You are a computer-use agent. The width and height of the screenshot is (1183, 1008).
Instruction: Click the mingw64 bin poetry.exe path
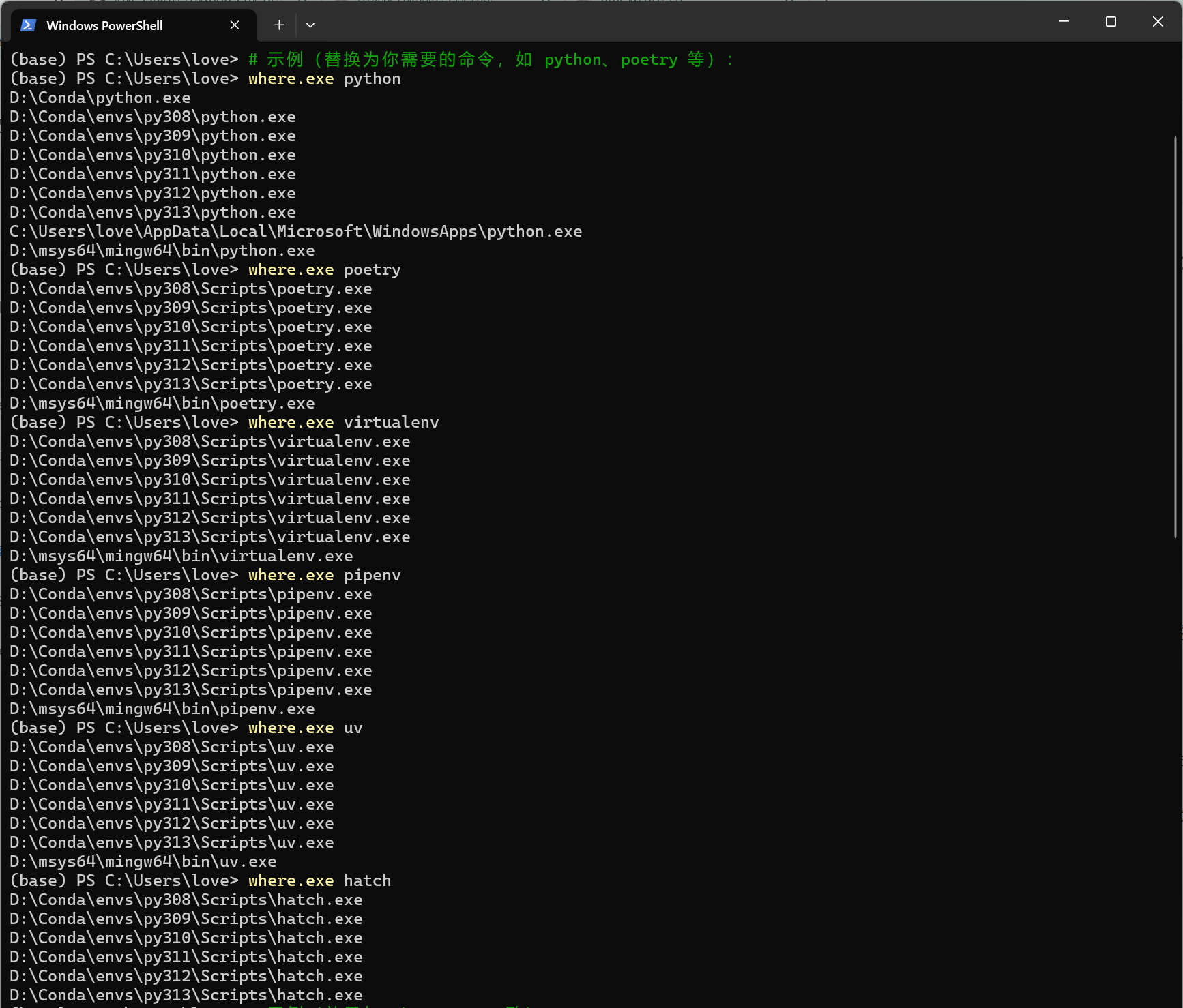[161, 403]
